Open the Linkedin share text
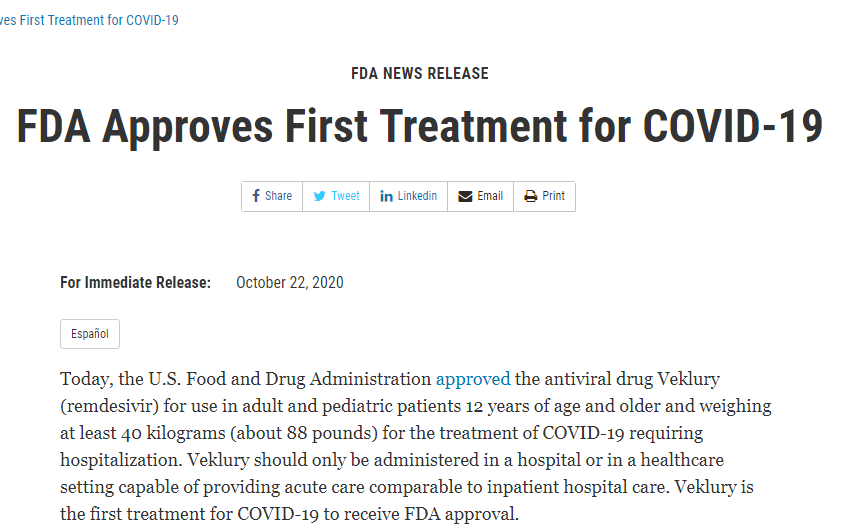Screen dimensions: 847x529 (x=417, y=196)
